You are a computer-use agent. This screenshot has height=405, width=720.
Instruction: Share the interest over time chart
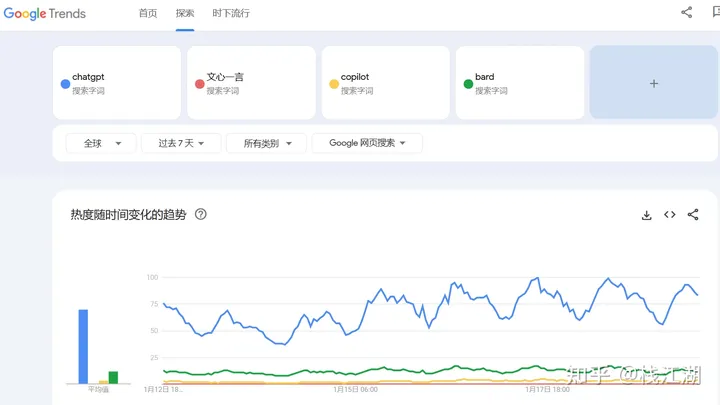tap(693, 214)
